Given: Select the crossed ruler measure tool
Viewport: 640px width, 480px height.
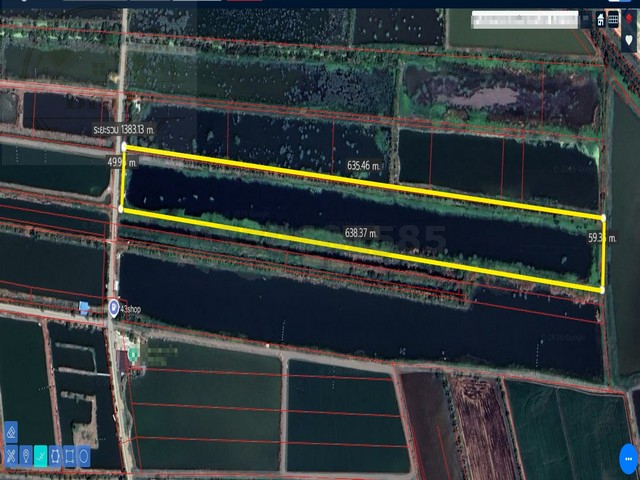Looking at the screenshot, I should (x=11, y=457).
